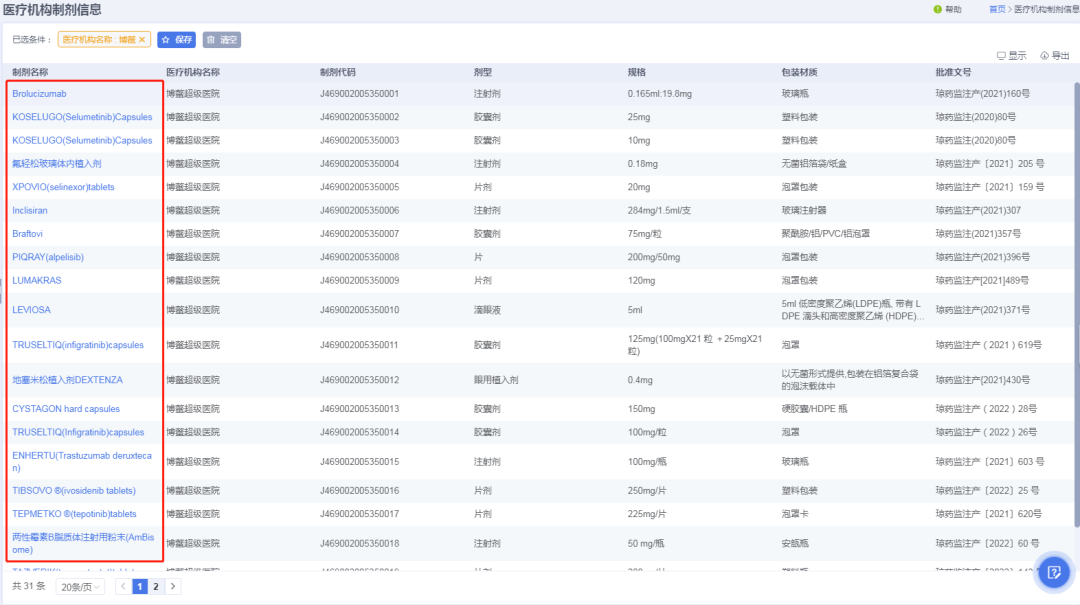Open the 20条/页 page size dropdown
The image size is (1080, 605).
[80, 587]
